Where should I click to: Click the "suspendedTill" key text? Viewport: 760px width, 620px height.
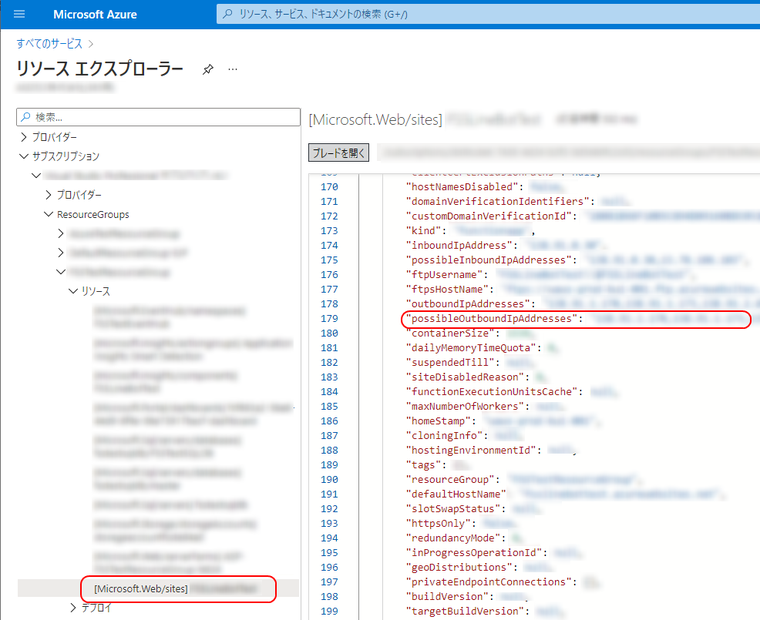click(x=450, y=362)
